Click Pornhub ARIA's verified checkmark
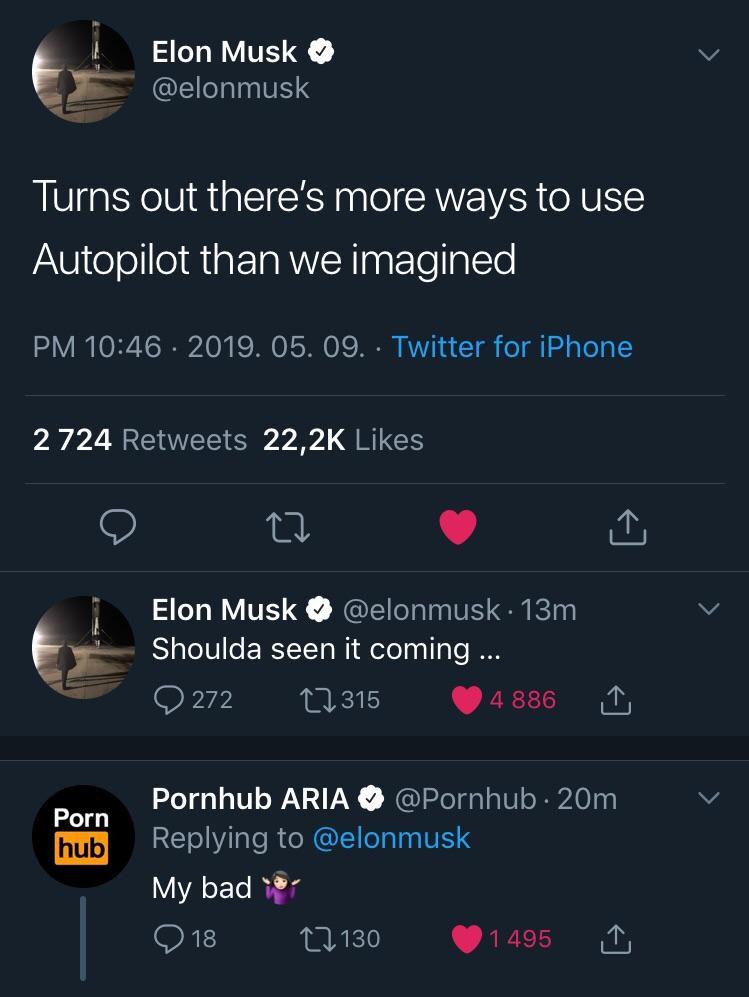Viewport: 749px width, 997px height. [x=370, y=799]
